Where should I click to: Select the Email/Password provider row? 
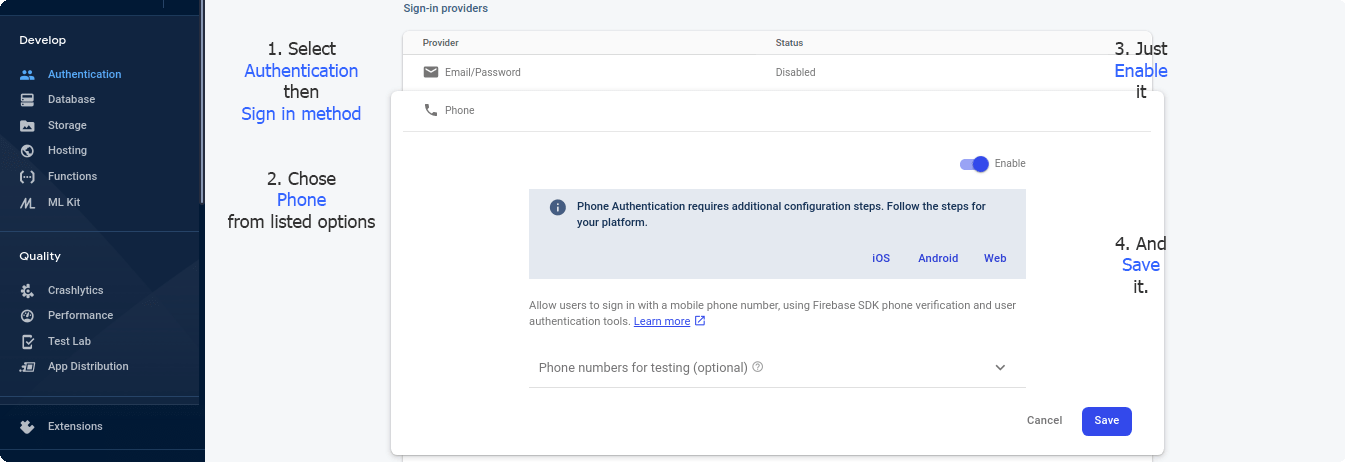[x=777, y=72]
